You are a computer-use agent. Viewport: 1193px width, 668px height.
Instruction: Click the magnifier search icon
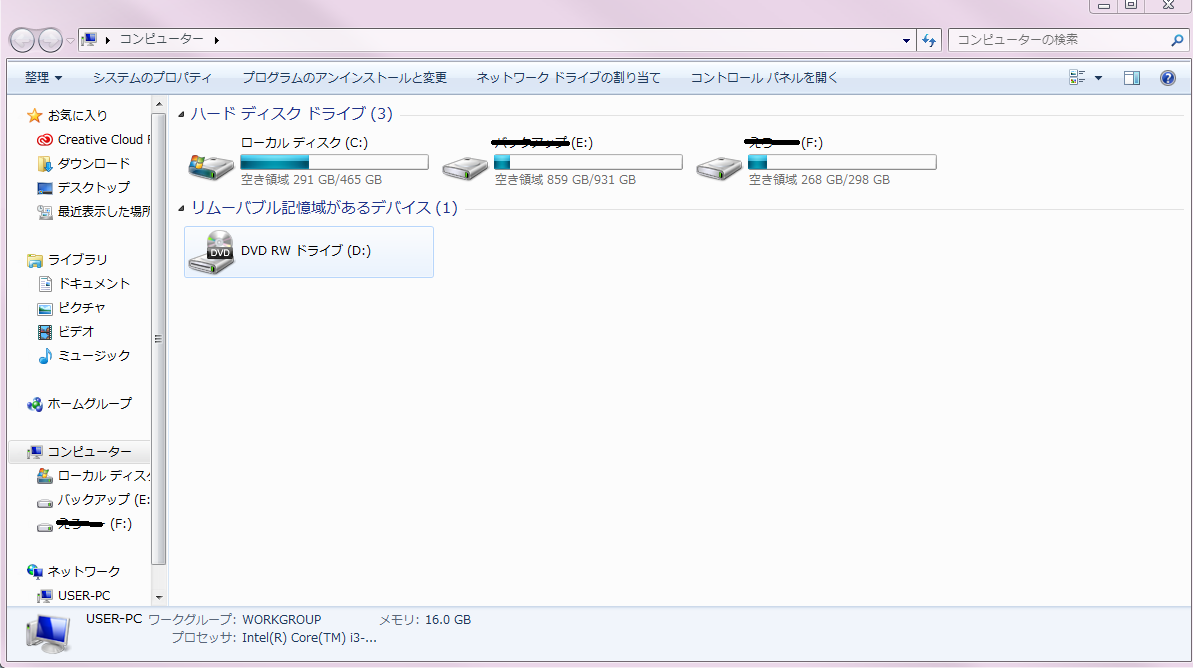1177,40
